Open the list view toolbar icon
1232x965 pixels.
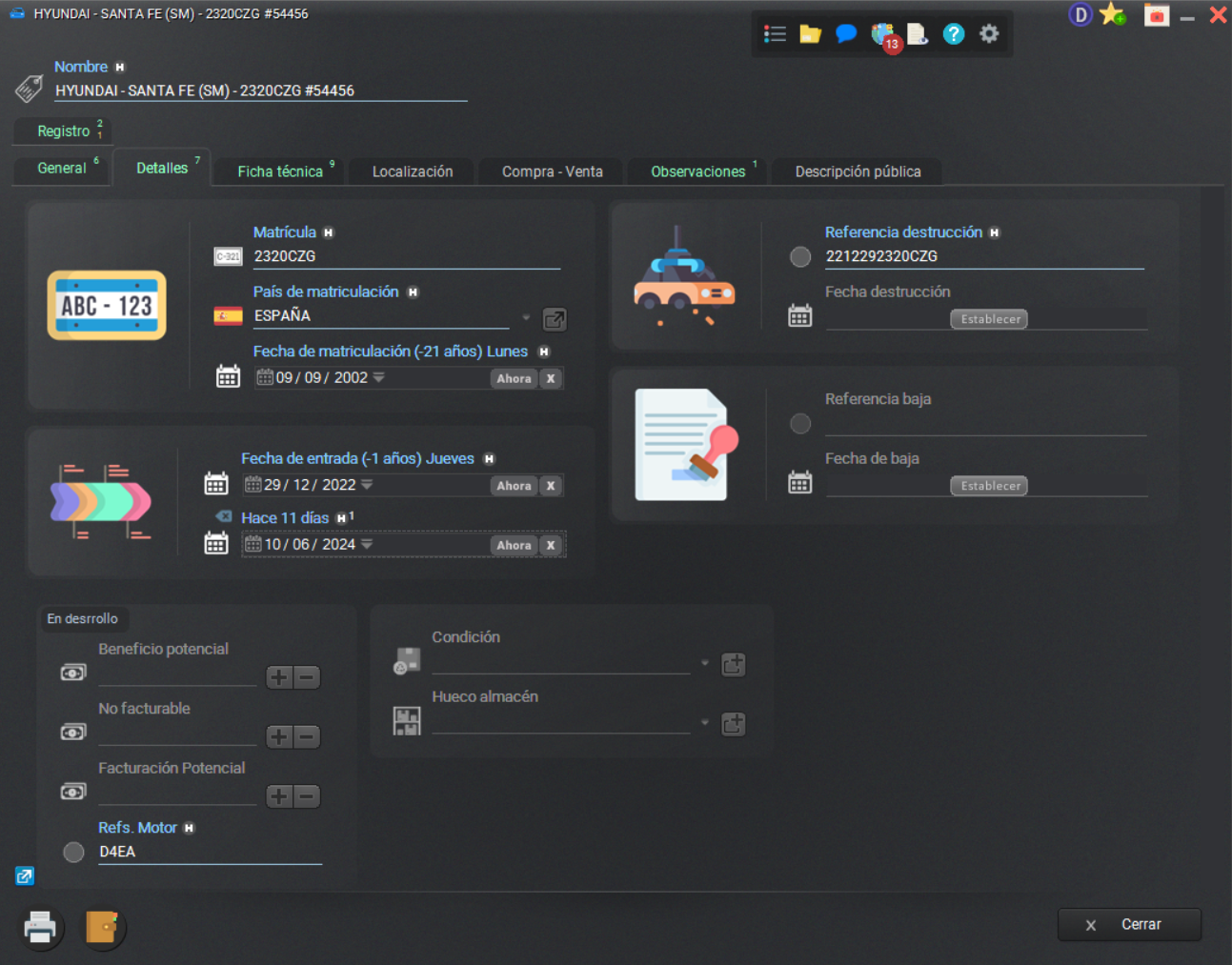click(775, 34)
